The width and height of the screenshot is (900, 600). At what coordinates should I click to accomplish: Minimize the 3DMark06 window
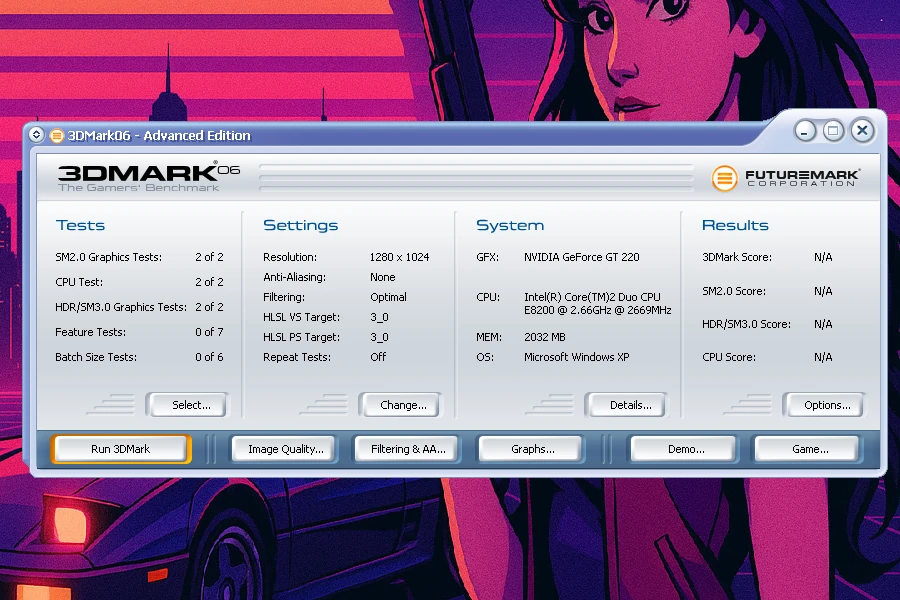[805, 131]
